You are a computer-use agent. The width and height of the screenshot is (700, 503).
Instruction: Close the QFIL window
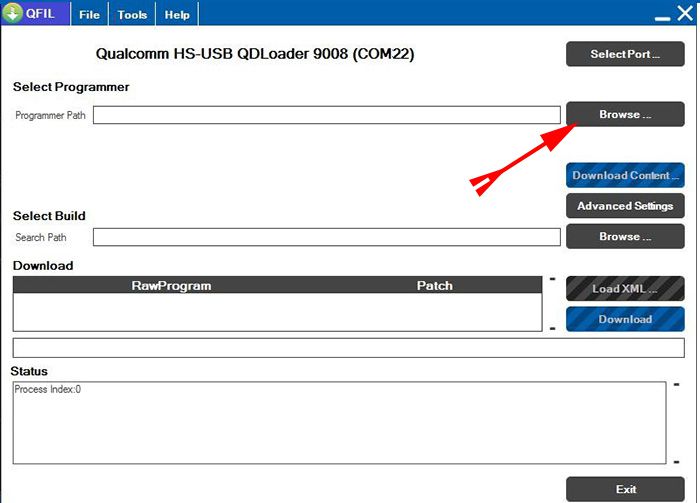[x=685, y=13]
